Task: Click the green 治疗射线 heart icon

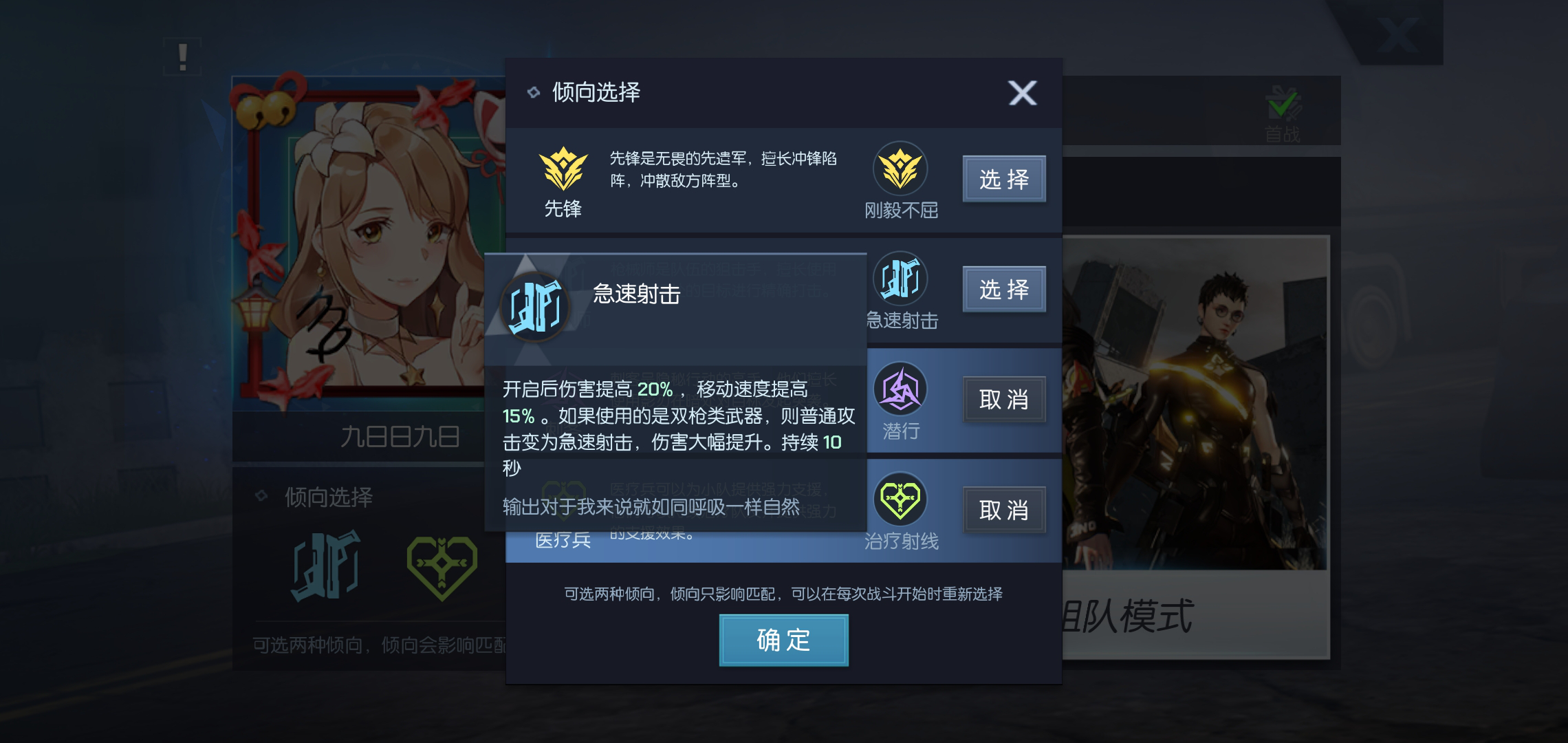Action: pos(900,499)
